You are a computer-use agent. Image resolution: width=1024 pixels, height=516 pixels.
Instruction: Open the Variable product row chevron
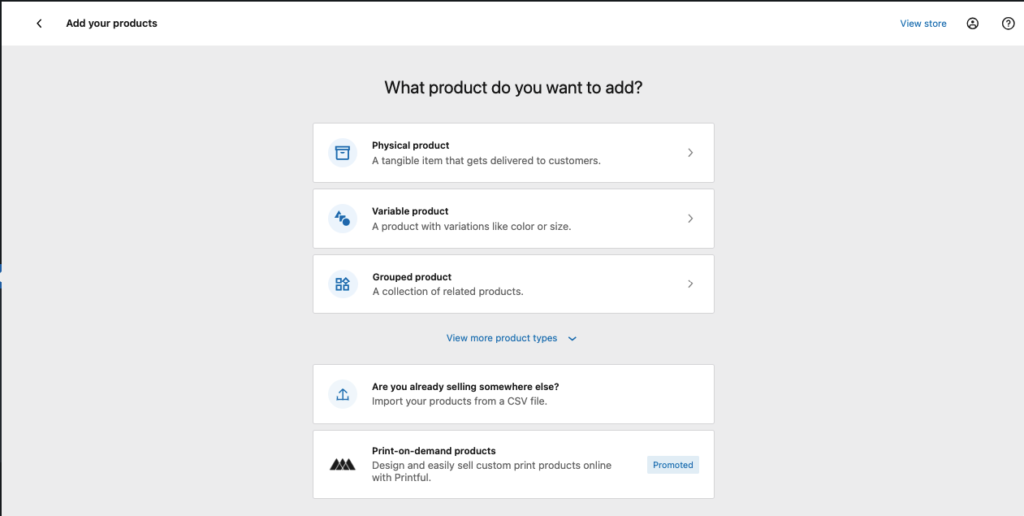pos(690,219)
